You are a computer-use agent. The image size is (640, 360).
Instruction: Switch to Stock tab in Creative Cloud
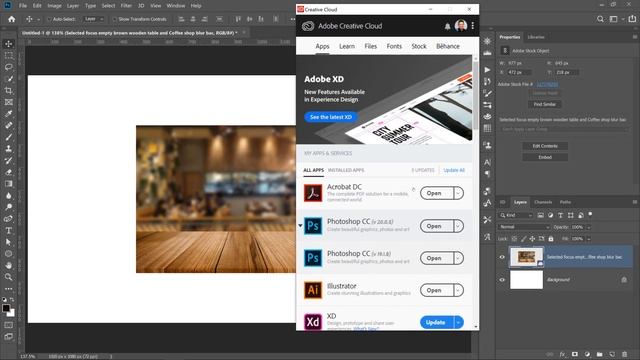point(419,47)
